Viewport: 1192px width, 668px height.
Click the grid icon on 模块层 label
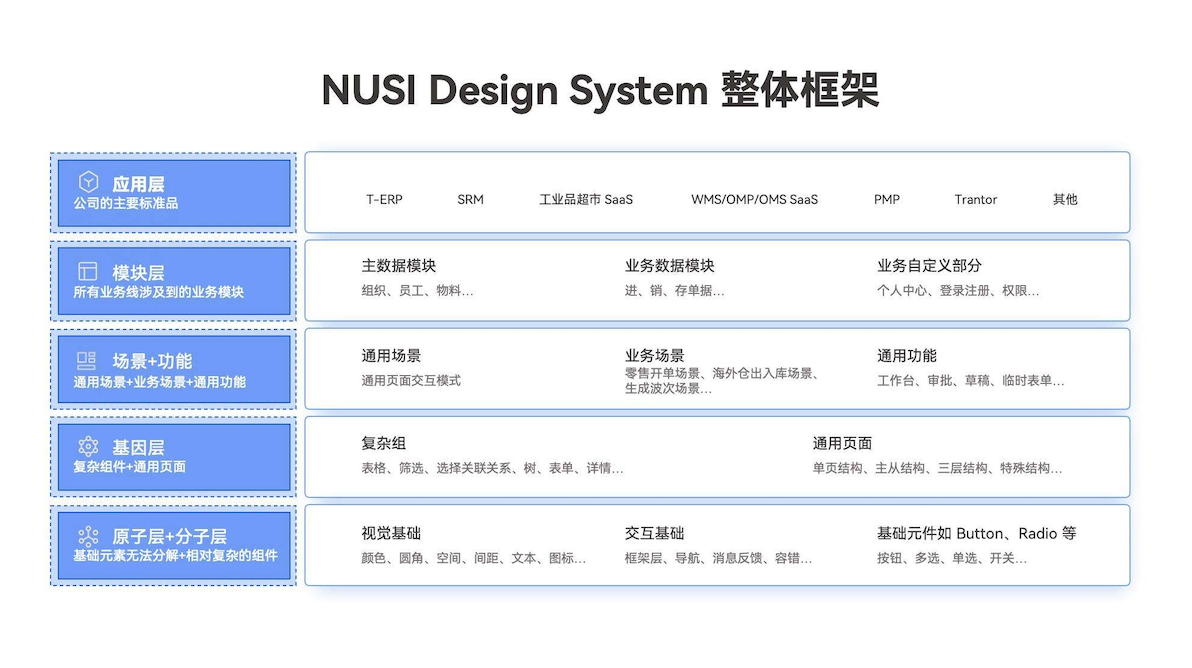pos(88,271)
